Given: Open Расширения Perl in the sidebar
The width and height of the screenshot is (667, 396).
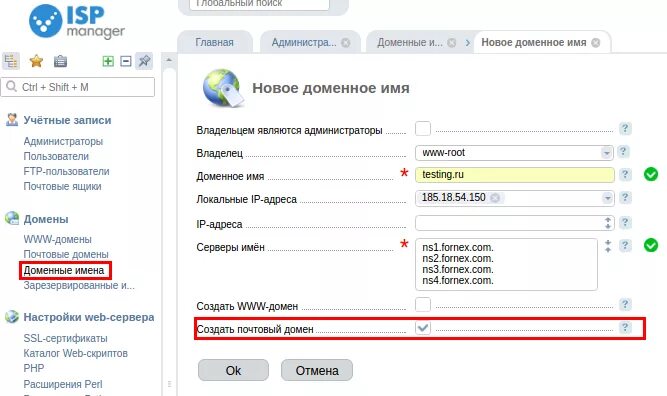Looking at the screenshot, I should pyautogui.click(x=63, y=384).
